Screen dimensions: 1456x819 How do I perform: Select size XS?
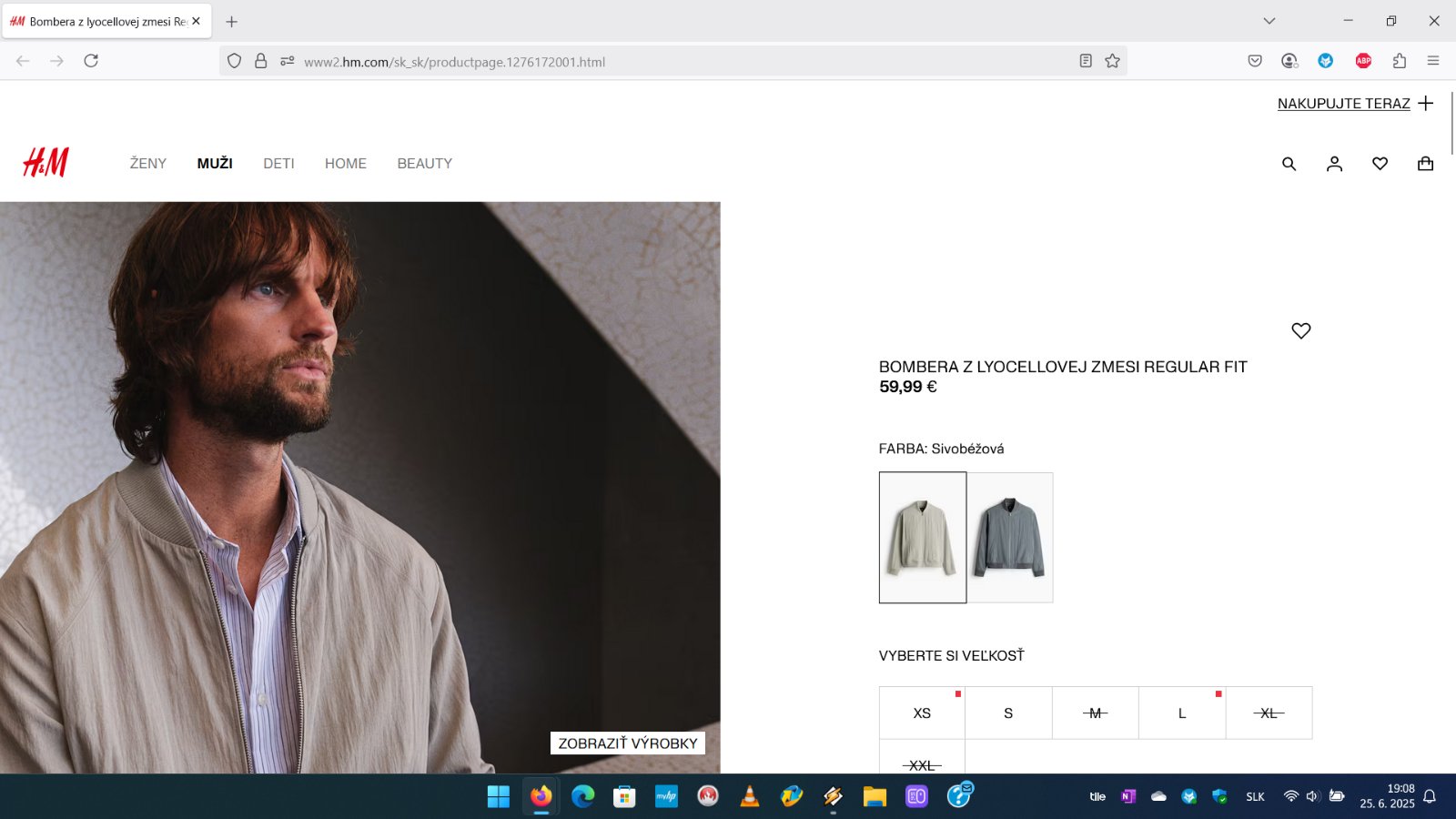tap(922, 713)
